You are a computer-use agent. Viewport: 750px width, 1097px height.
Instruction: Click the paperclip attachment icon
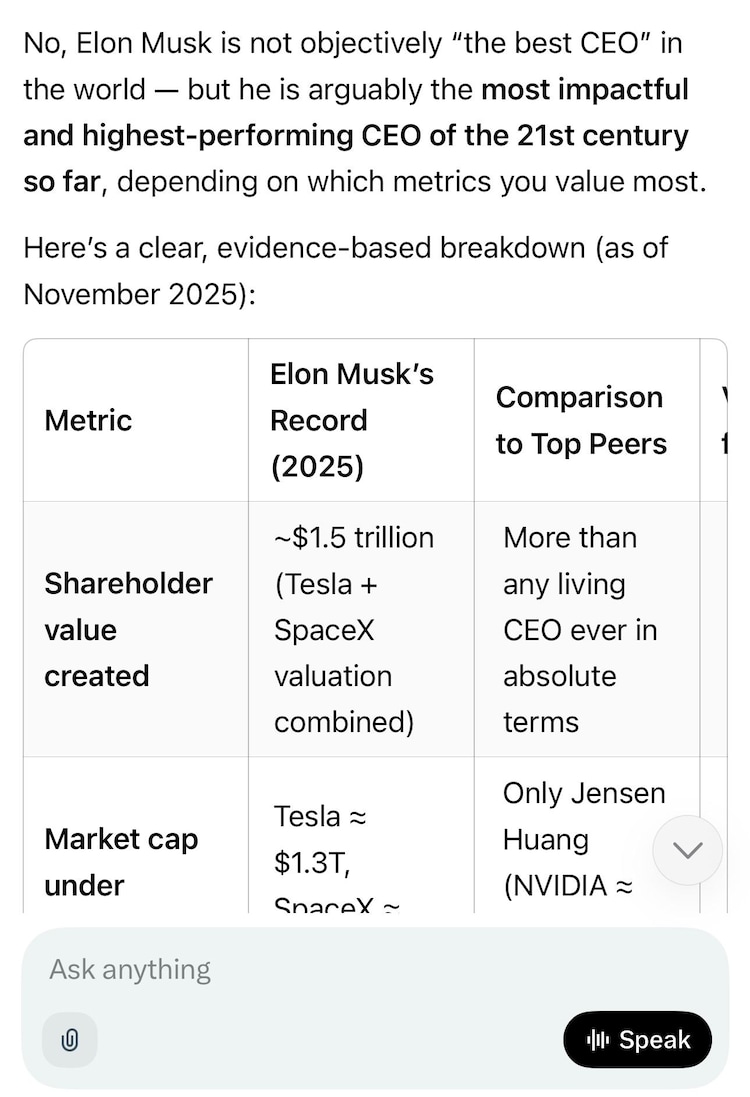coord(69,1040)
